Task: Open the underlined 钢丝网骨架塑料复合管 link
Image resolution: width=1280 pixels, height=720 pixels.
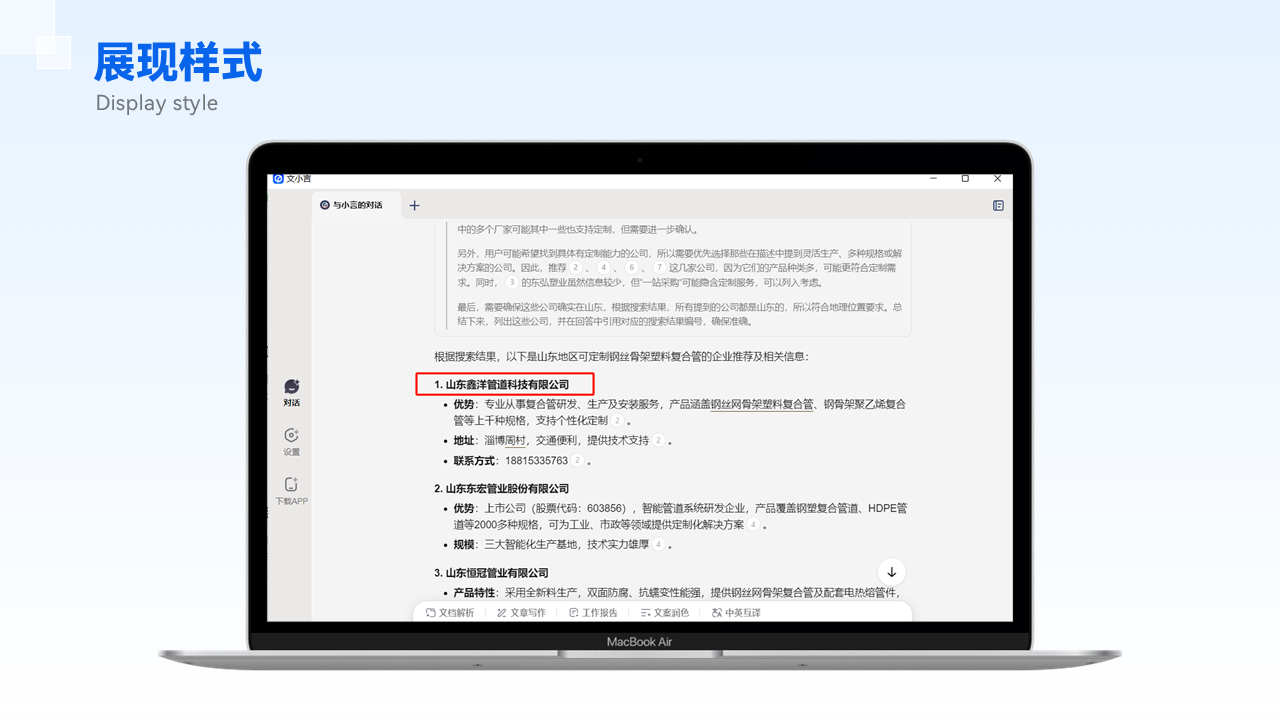Action: [761, 405]
